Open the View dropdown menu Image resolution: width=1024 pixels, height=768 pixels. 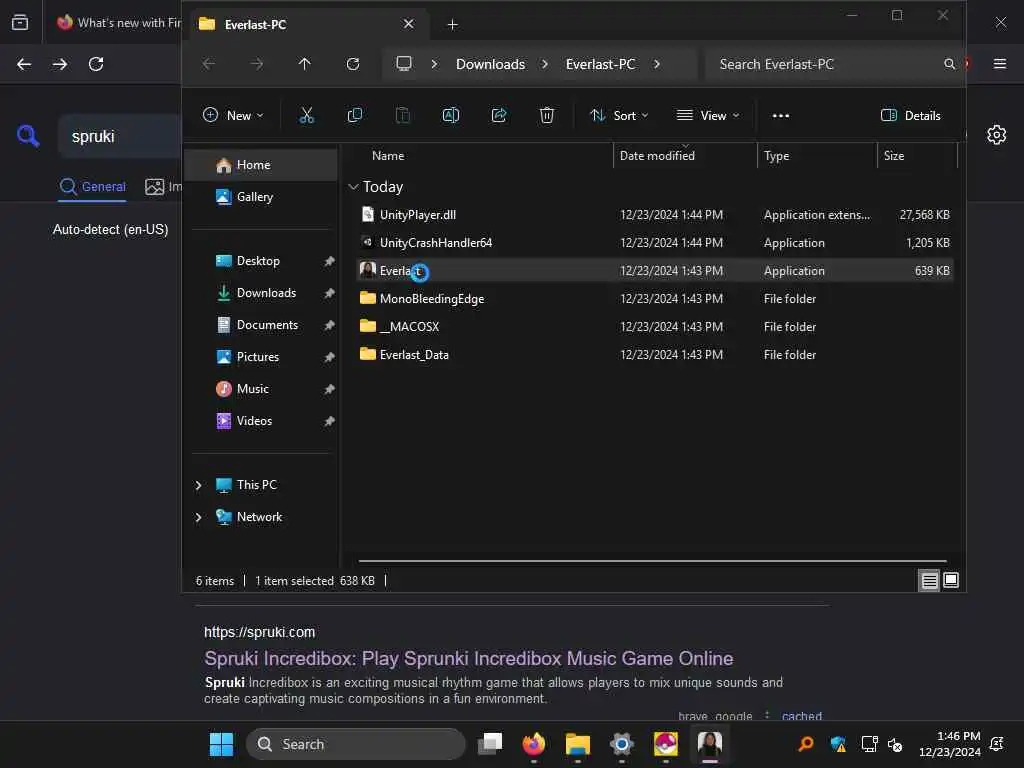(x=708, y=116)
